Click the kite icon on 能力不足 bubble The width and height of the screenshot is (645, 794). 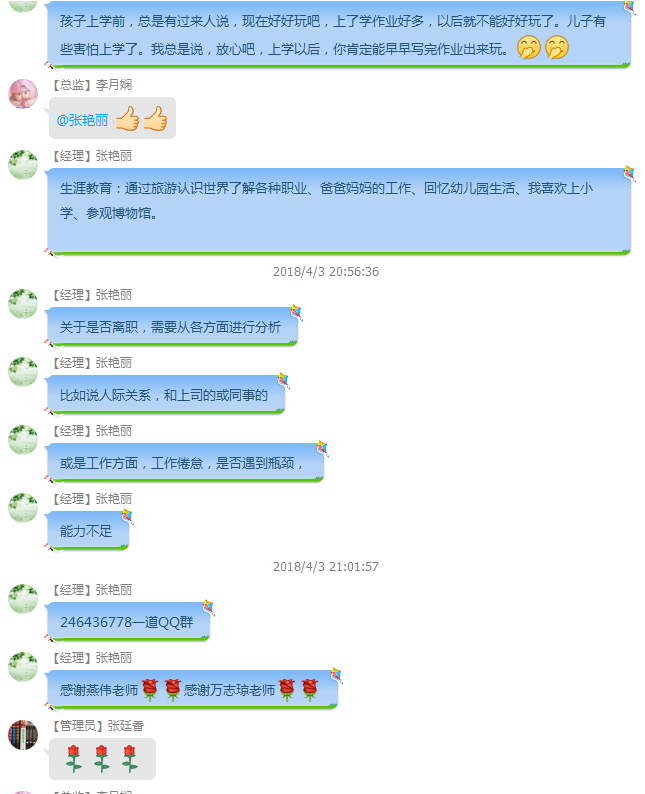127,516
